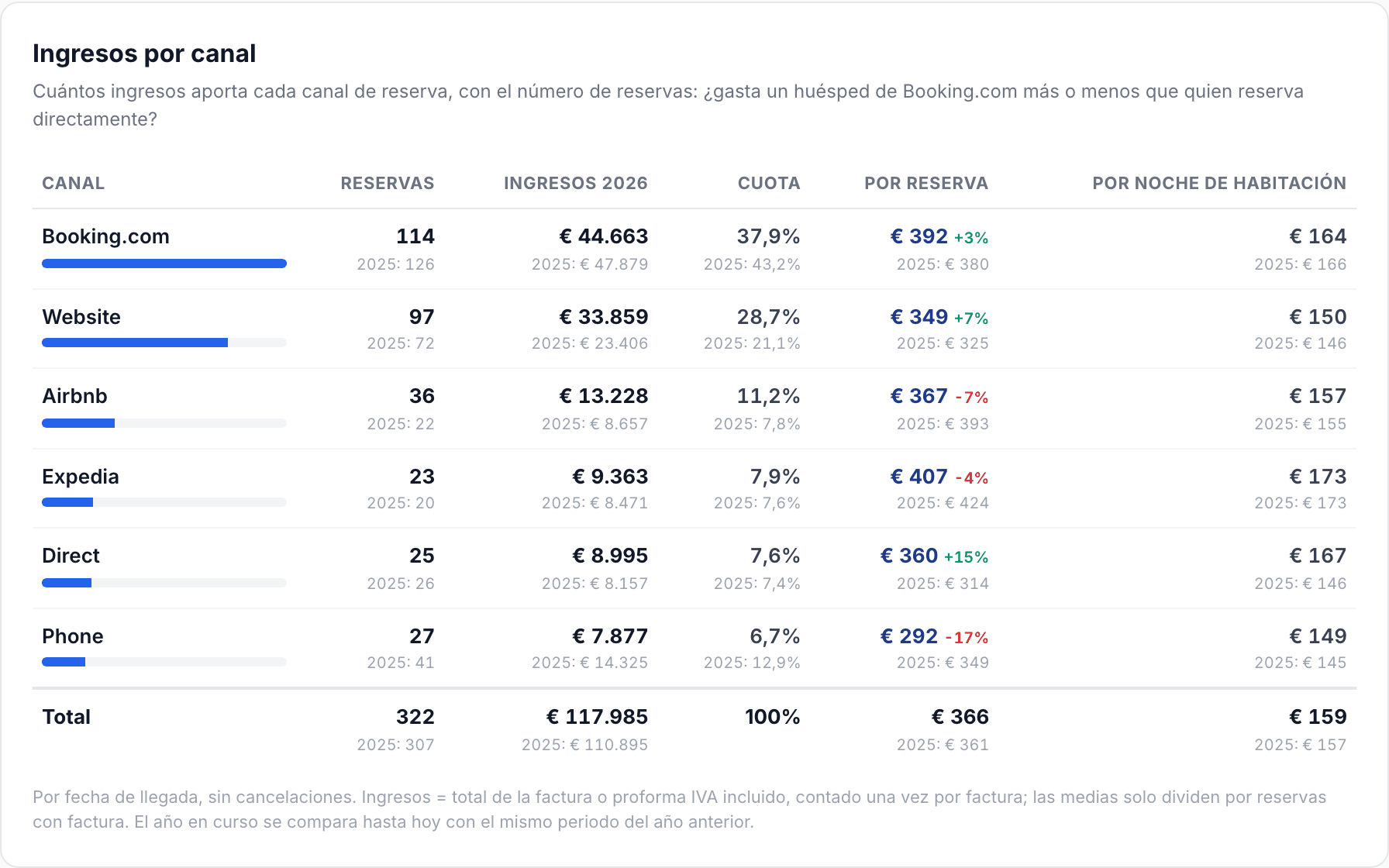The width and height of the screenshot is (1389, 868).
Task: Click the Website revenue bar
Action: coord(164,343)
